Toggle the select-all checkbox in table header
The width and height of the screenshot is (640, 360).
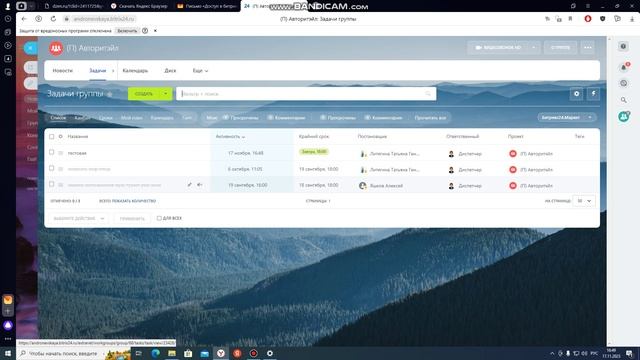click(51, 136)
